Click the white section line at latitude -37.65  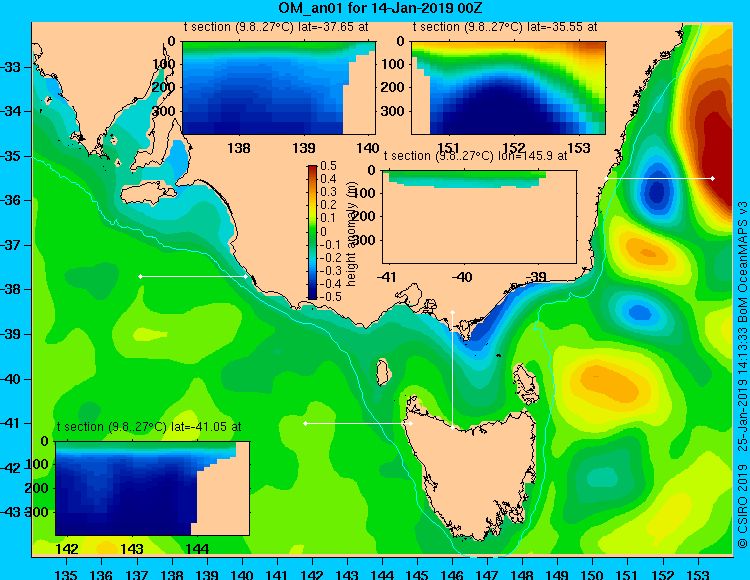(193, 276)
